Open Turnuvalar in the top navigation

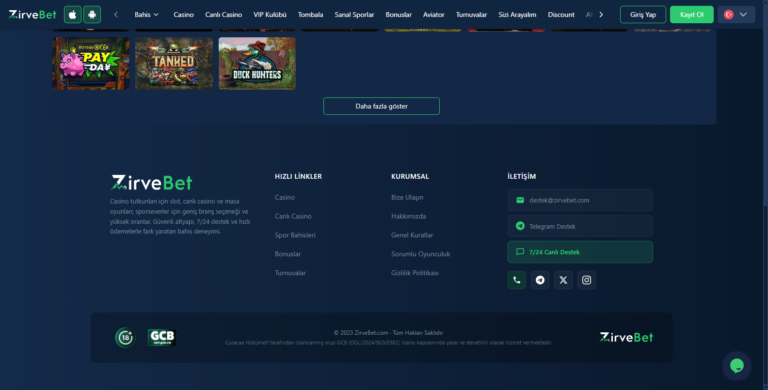pos(471,15)
